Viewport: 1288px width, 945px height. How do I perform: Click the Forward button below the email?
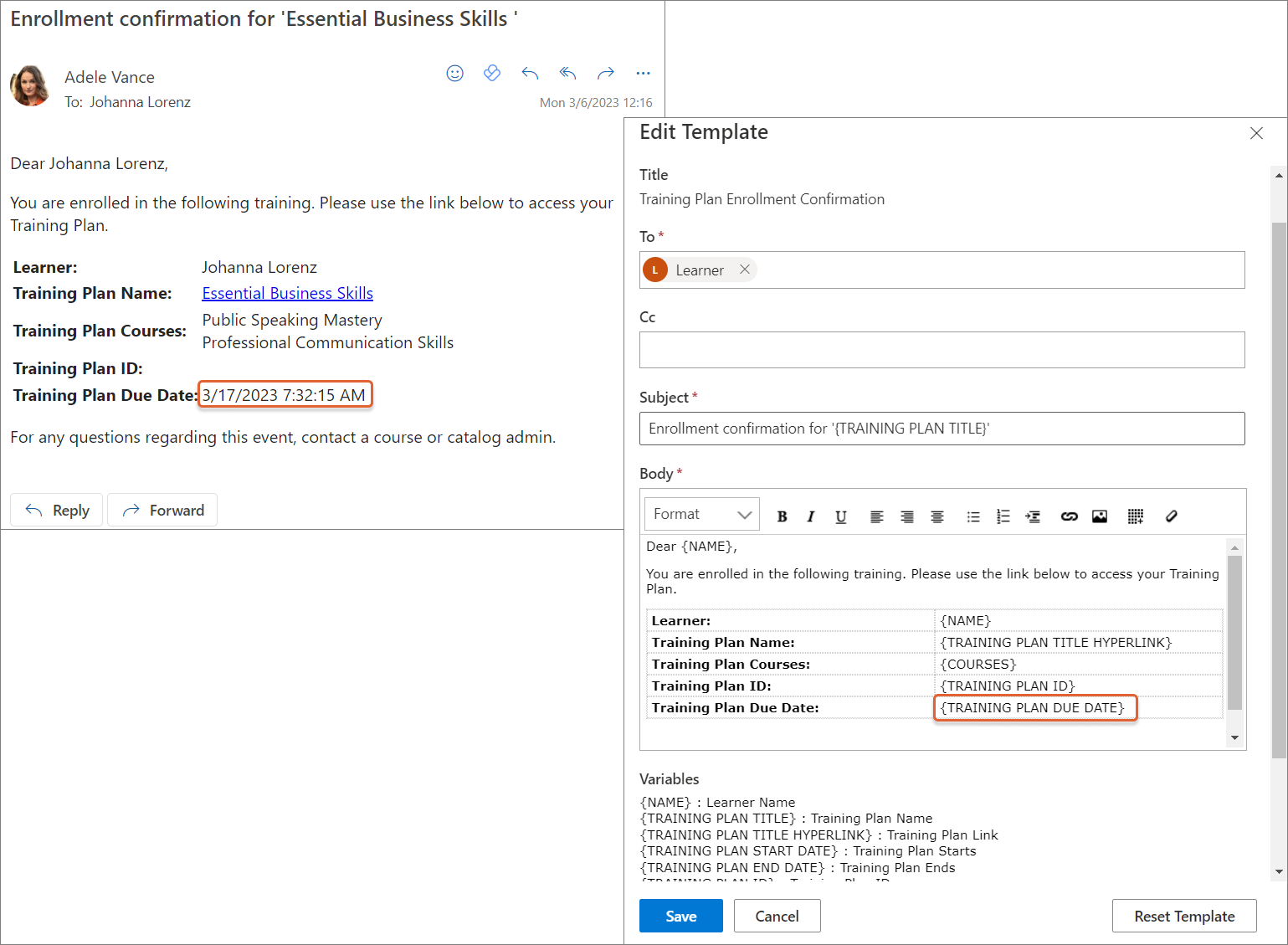coord(162,510)
